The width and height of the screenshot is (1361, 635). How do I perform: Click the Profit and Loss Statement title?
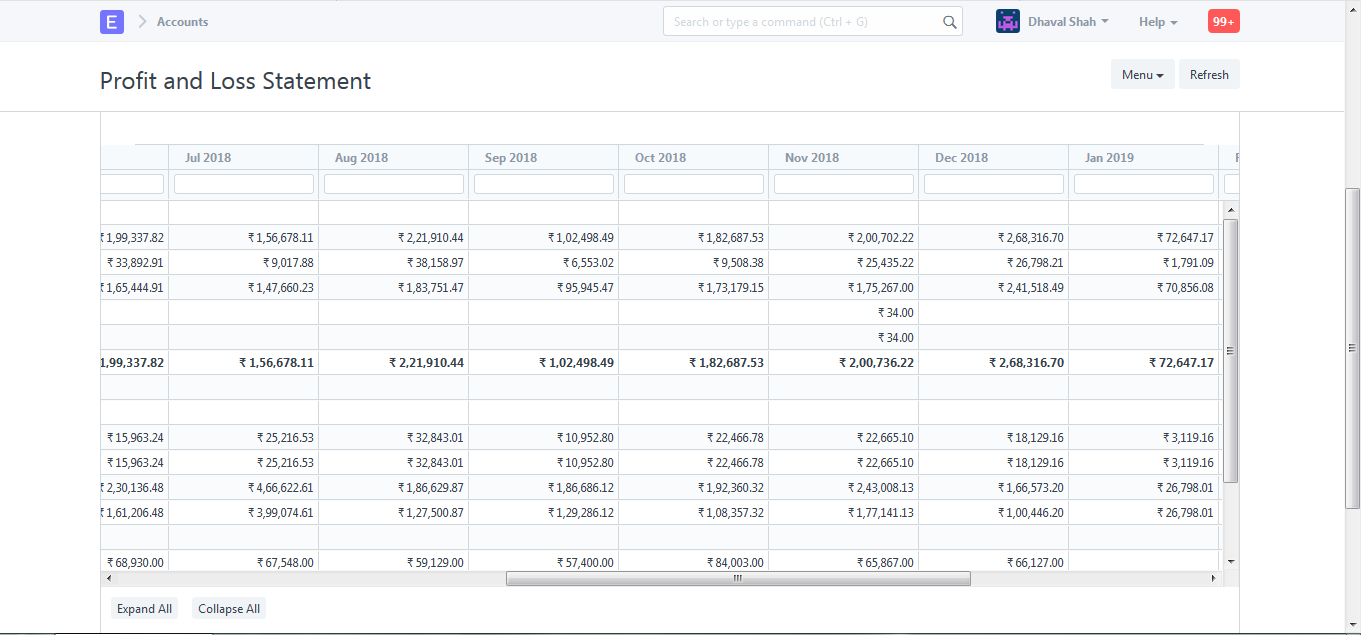pyautogui.click(x=235, y=81)
